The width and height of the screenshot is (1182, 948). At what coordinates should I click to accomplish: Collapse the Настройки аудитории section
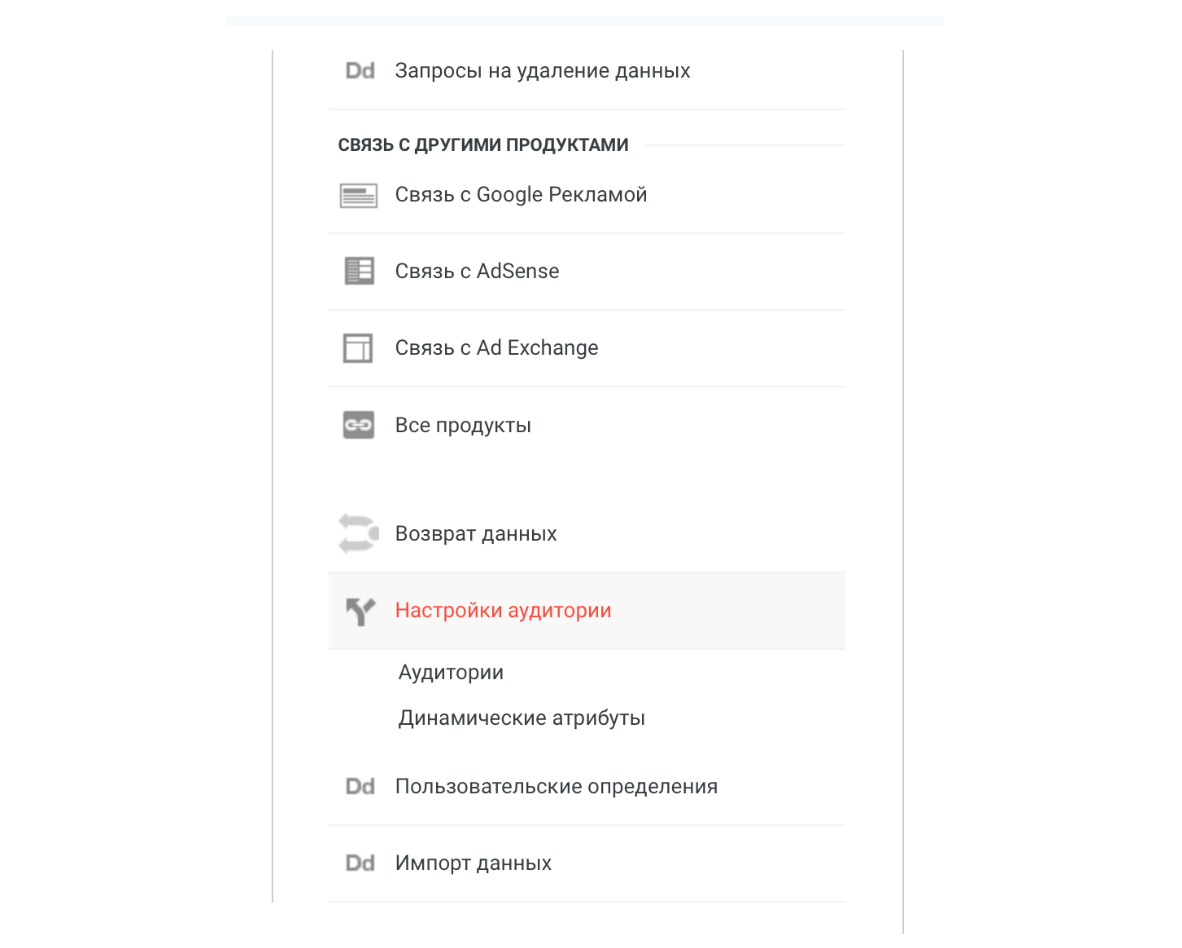point(586,611)
